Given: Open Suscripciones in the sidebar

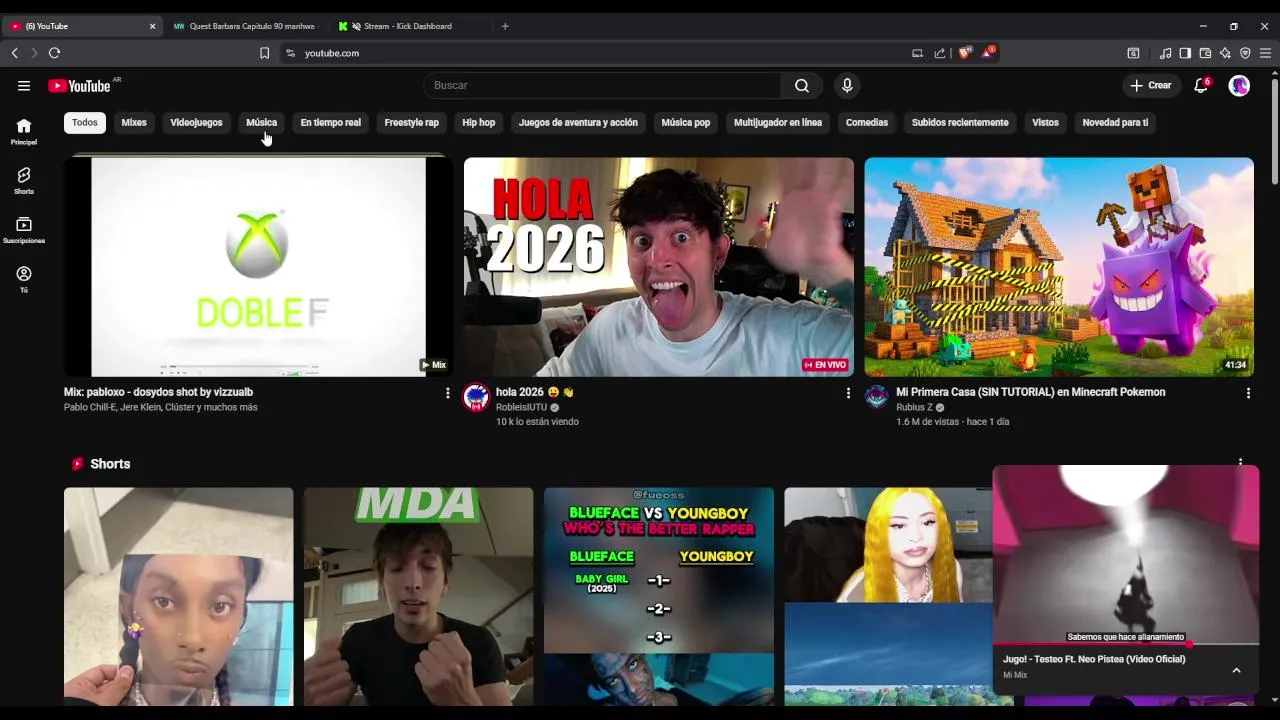Looking at the screenshot, I should [x=24, y=230].
